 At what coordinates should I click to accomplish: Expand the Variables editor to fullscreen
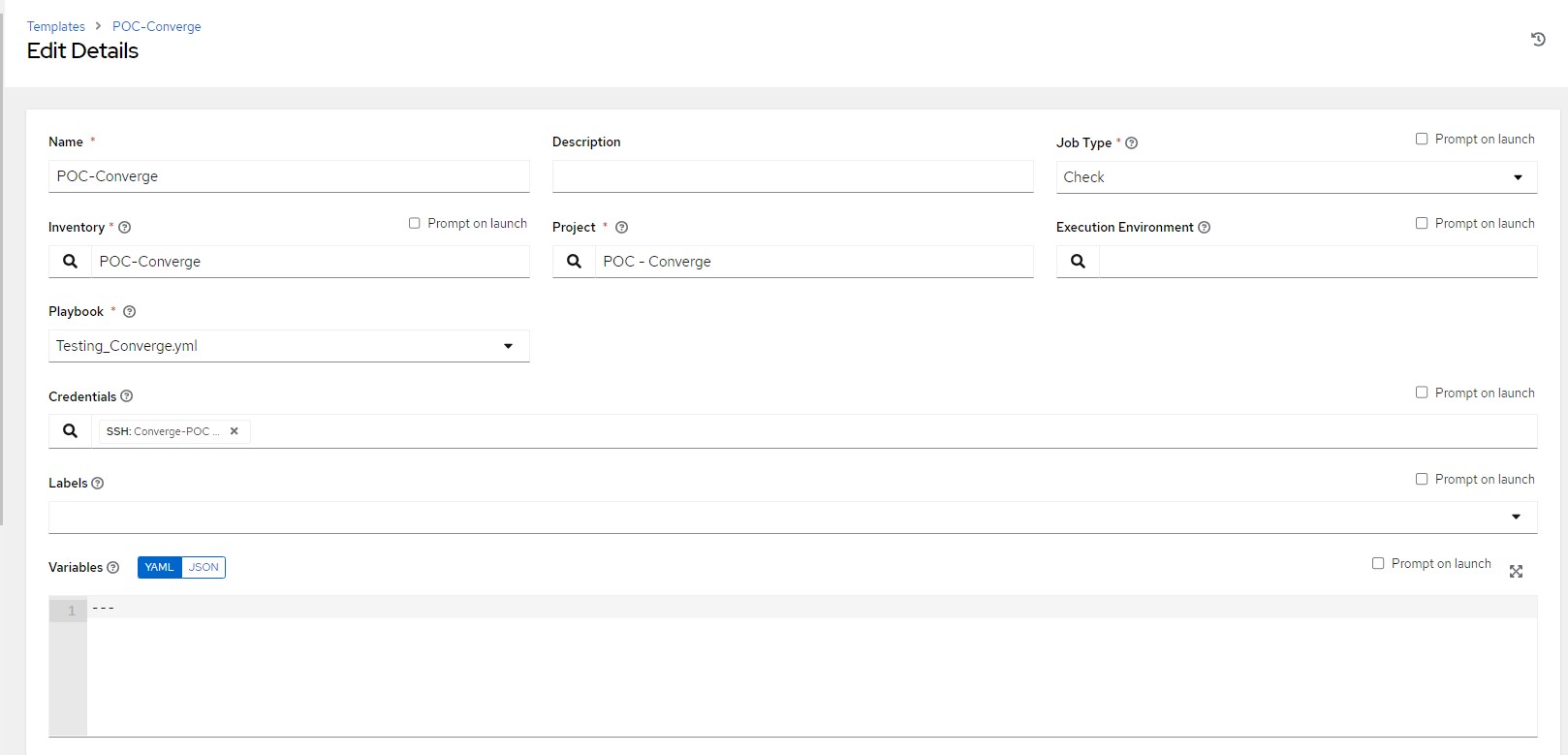click(x=1517, y=572)
